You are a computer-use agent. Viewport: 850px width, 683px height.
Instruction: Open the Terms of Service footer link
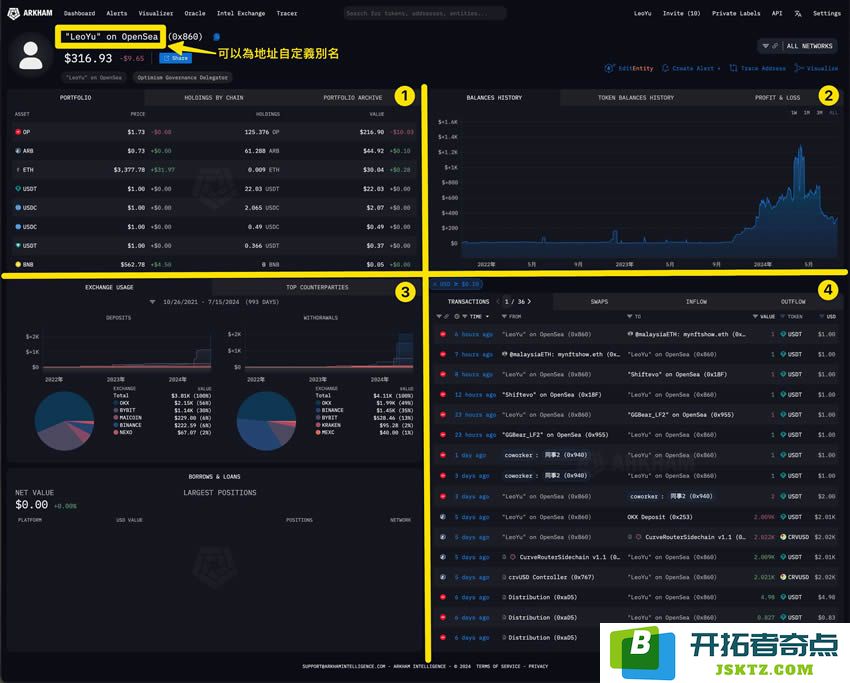[499, 666]
